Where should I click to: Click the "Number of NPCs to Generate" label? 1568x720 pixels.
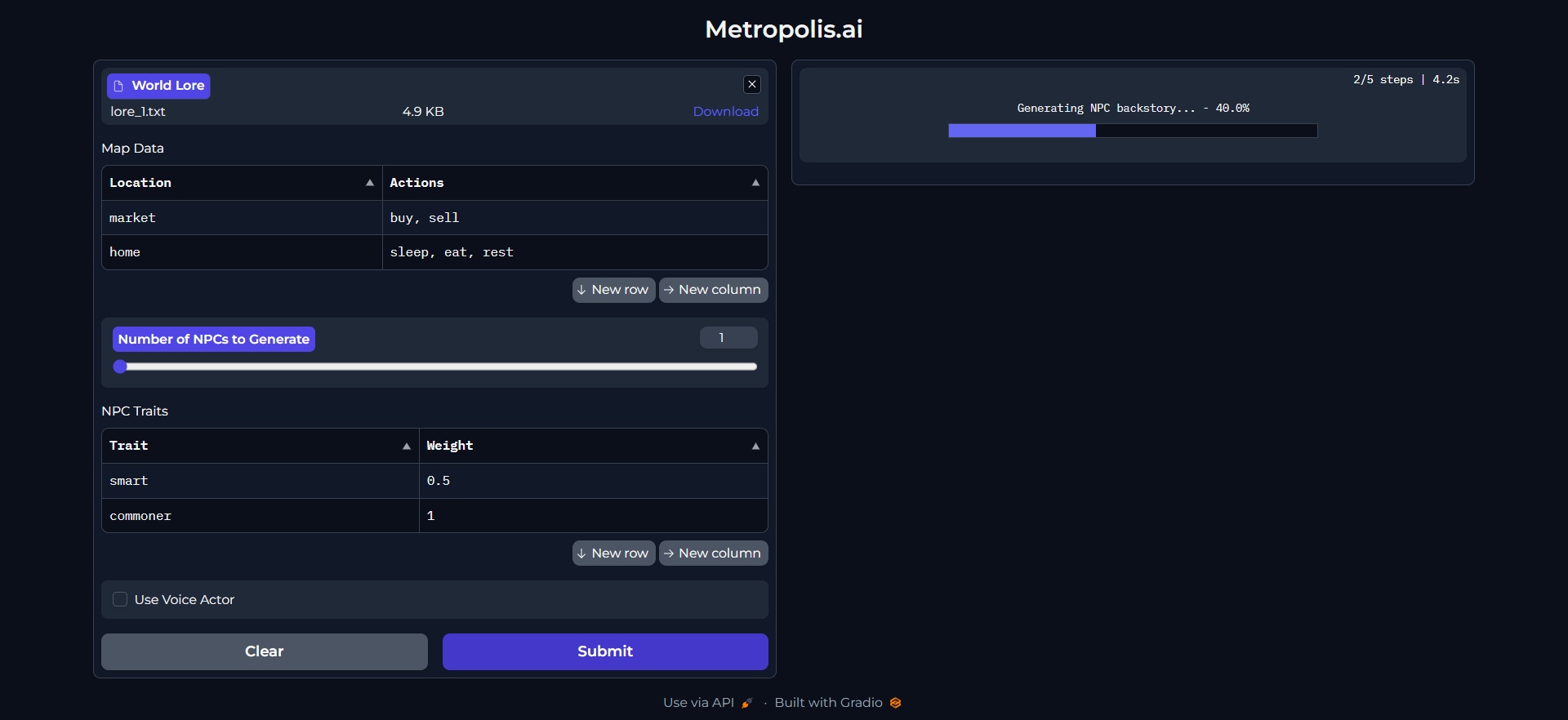214,339
